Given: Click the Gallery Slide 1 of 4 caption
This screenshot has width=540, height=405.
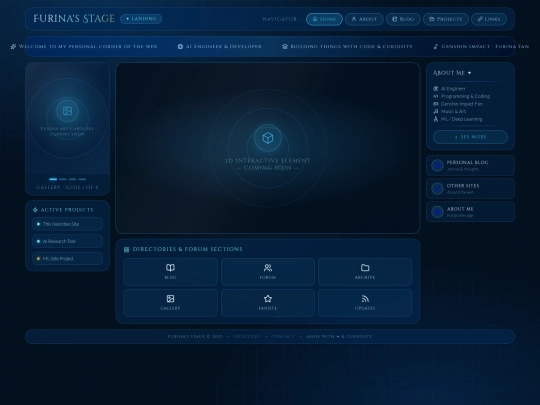Looking at the screenshot, I should pos(67,187).
